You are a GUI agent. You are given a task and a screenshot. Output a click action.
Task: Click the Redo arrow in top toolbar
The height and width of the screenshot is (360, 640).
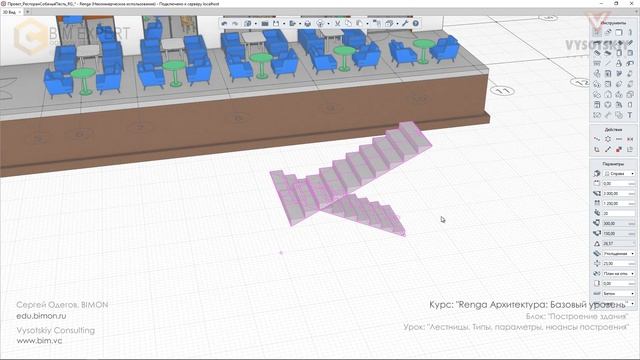[x=235, y=24]
